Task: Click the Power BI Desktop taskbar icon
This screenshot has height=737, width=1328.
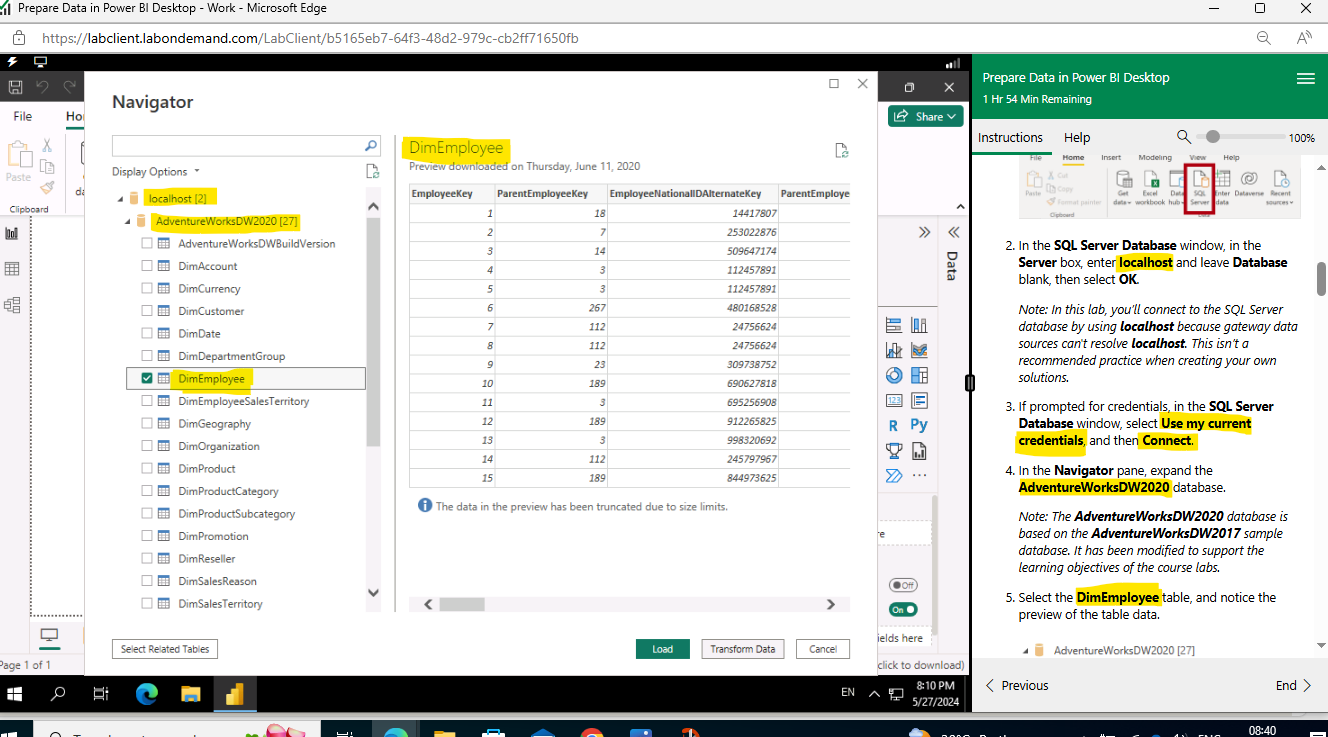Action: tap(234, 693)
